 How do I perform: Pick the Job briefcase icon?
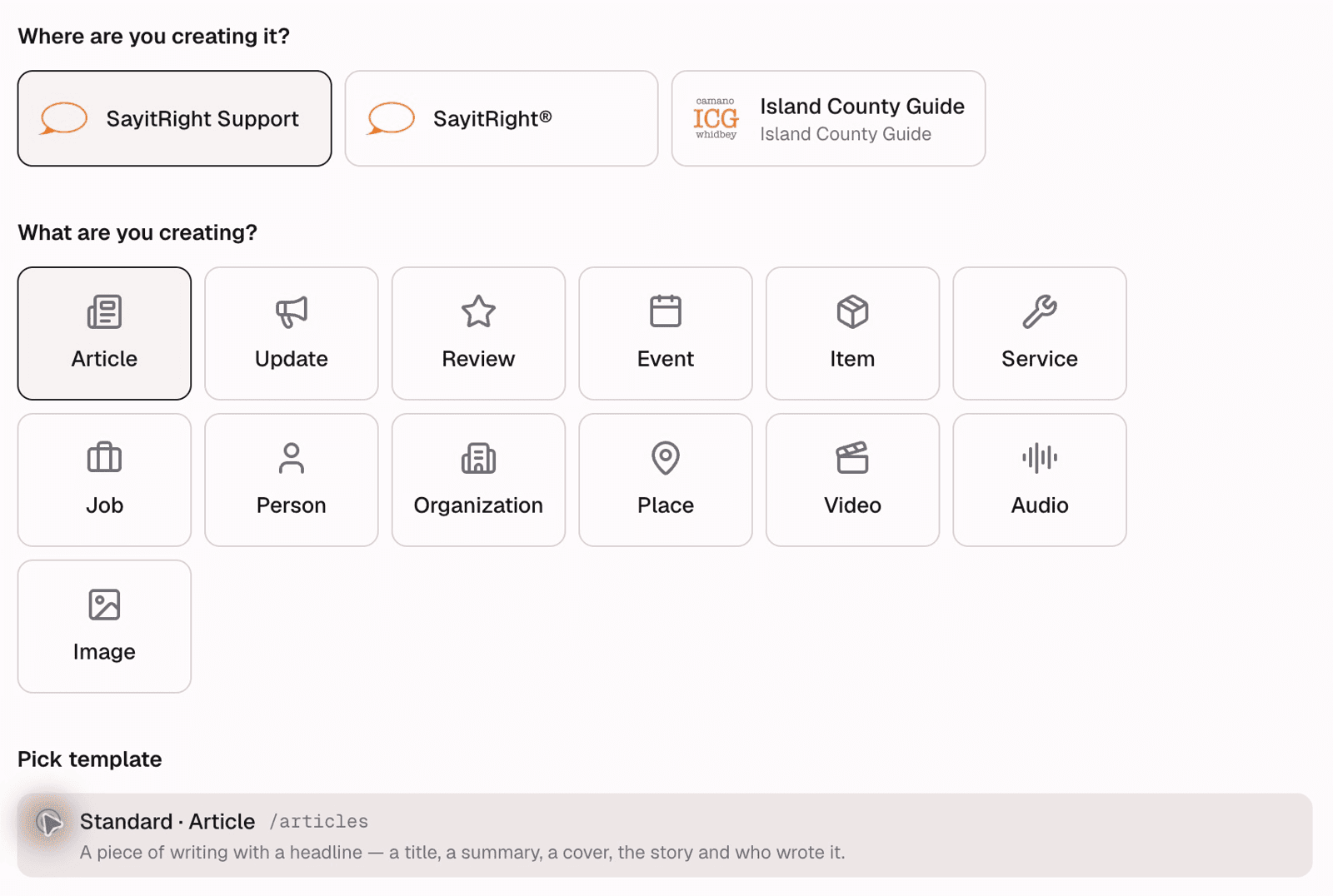[x=104, y=458]
